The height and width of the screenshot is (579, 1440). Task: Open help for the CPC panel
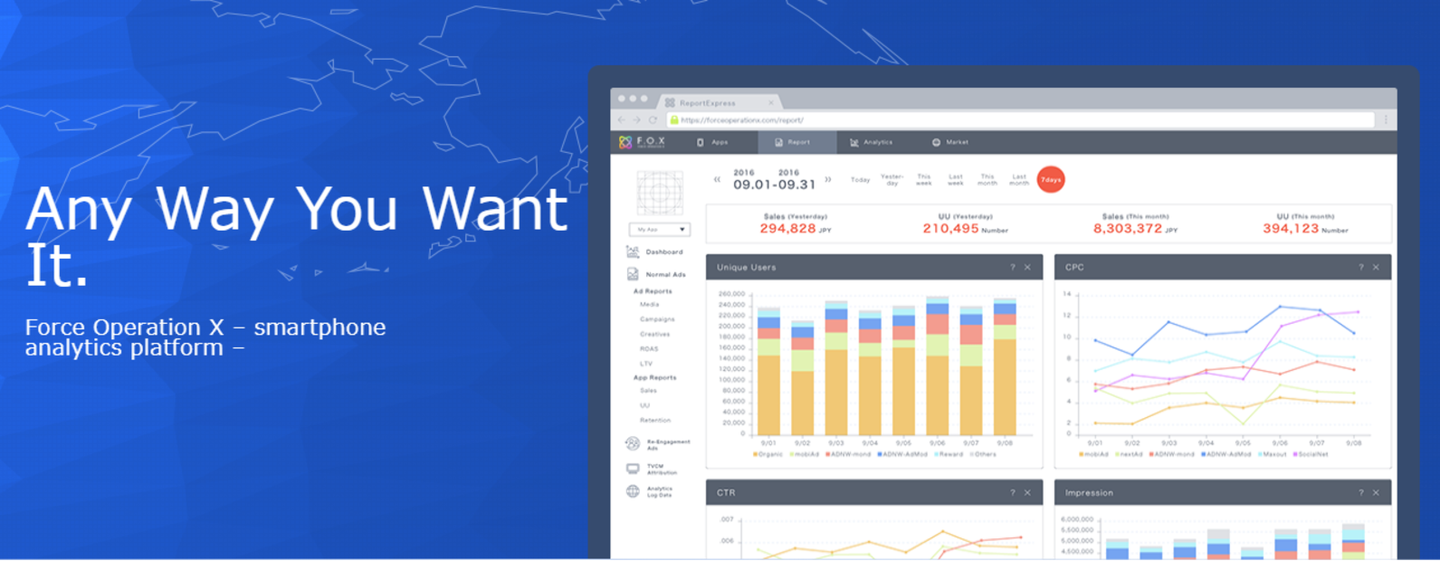click(1360, 267)
